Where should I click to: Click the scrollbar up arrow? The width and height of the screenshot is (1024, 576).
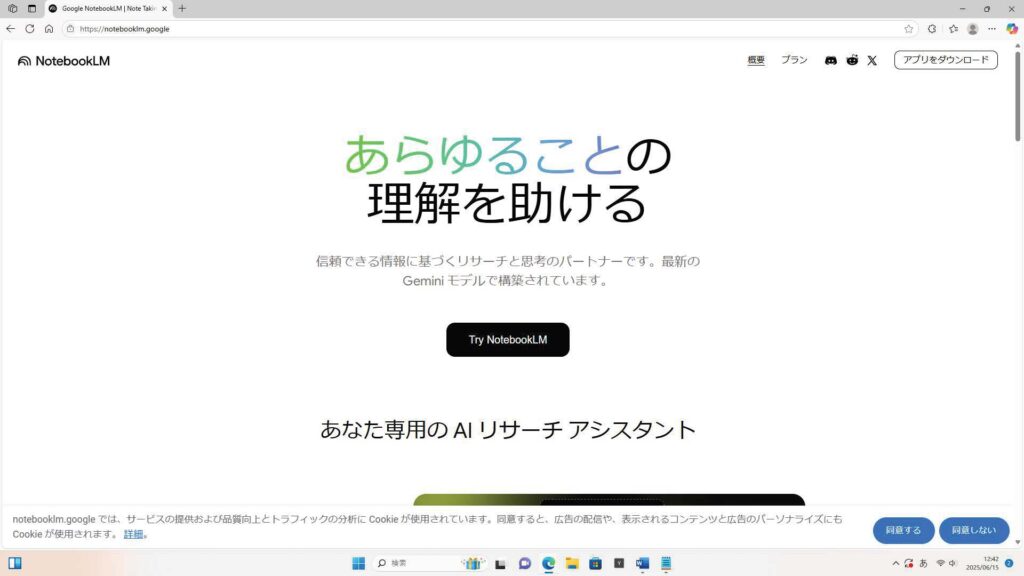pyautogui.click(x=1017, y=46)
